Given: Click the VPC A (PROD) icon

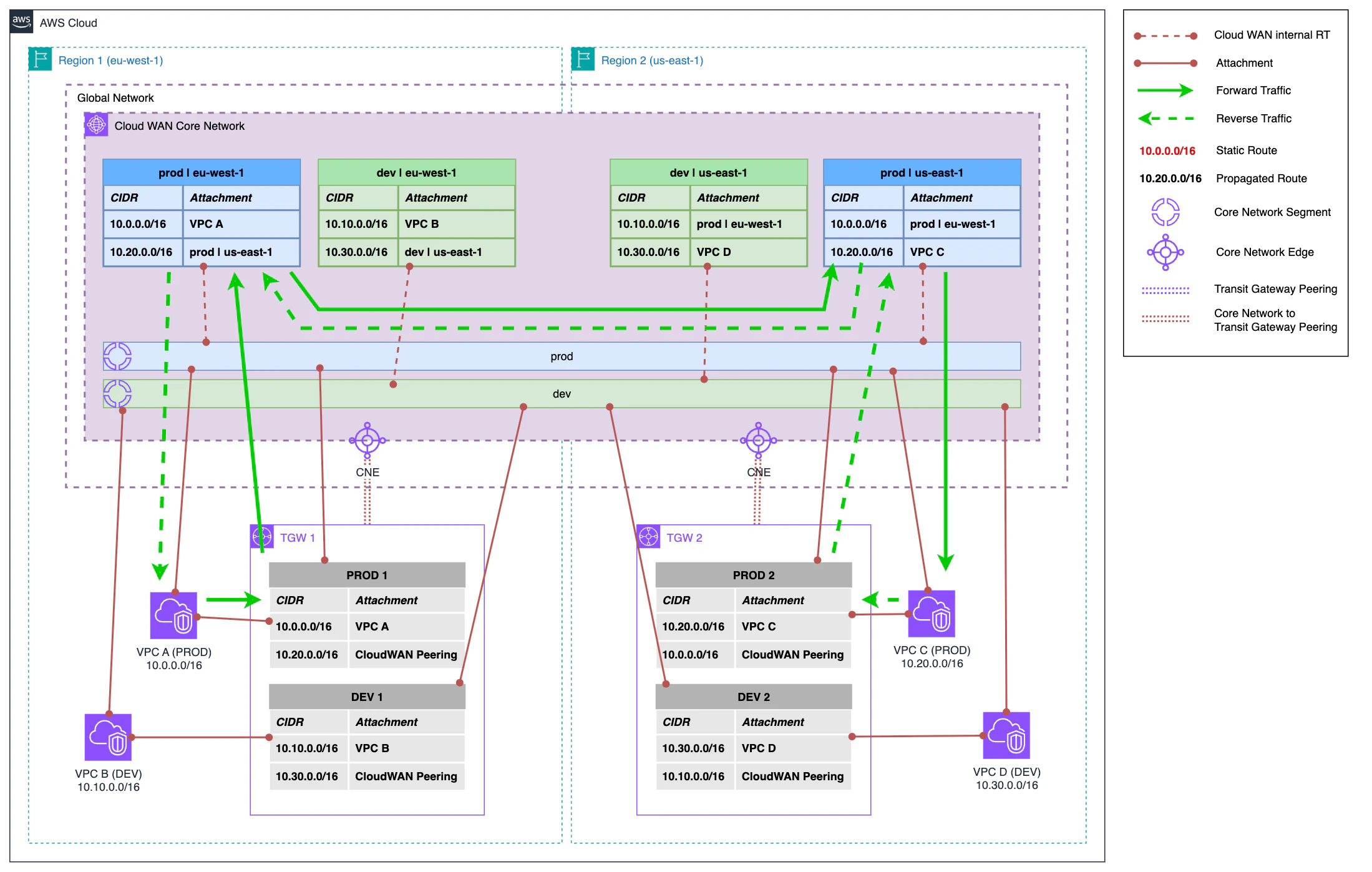Looking at the screenshot, I should click(x=173, y=614).
